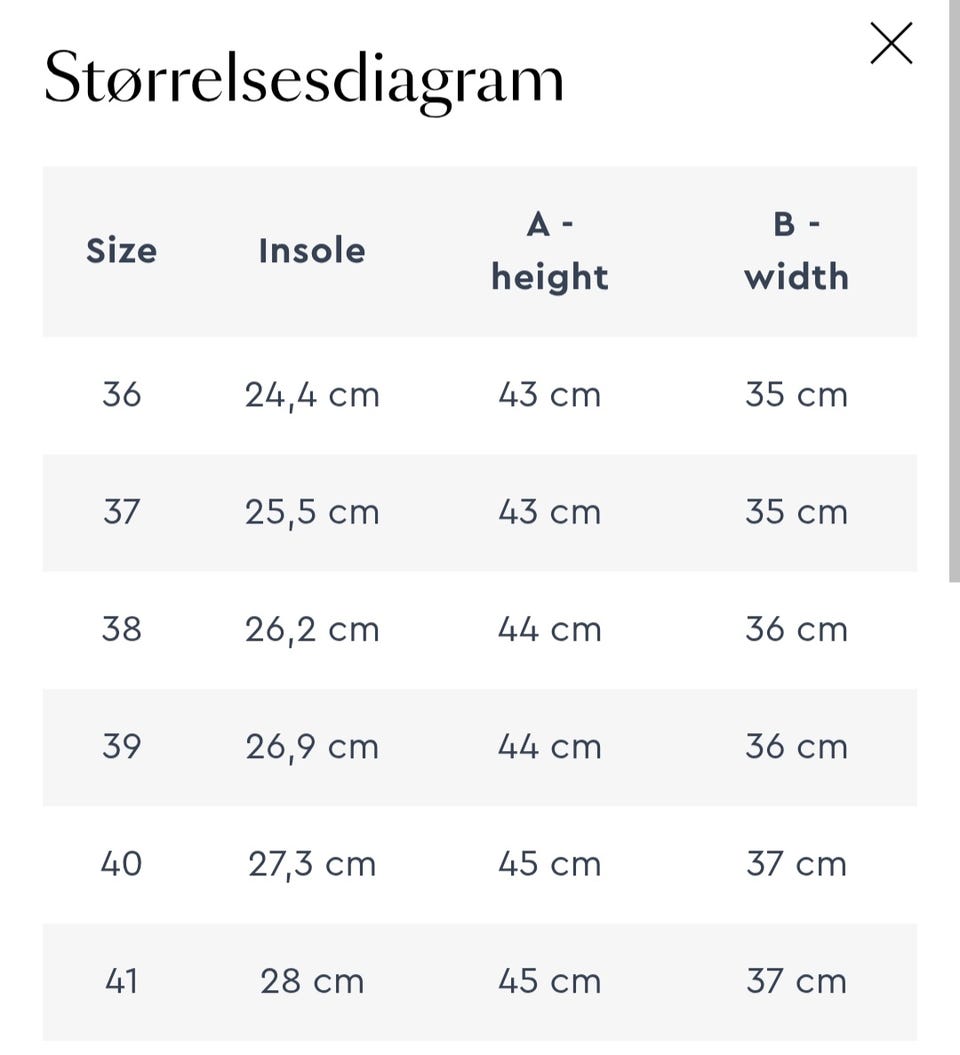The image size is (960, 1055).
Task: Click the 27,3 cm insole value
Action: pos(312,863)
